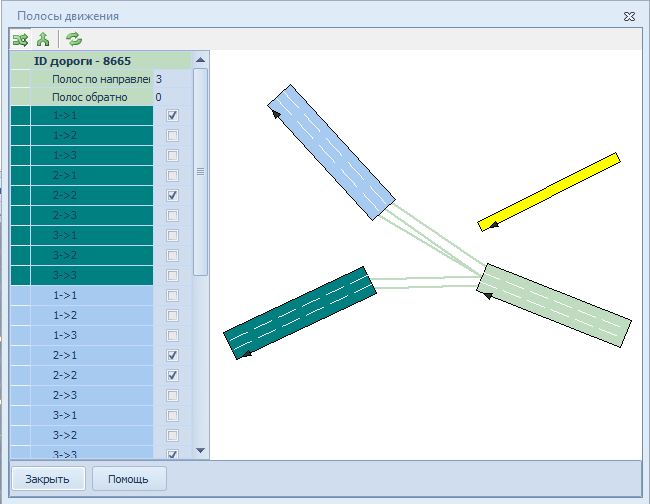Select the dark teal road in diagram

pyautogui.click(x=299, y=312)
